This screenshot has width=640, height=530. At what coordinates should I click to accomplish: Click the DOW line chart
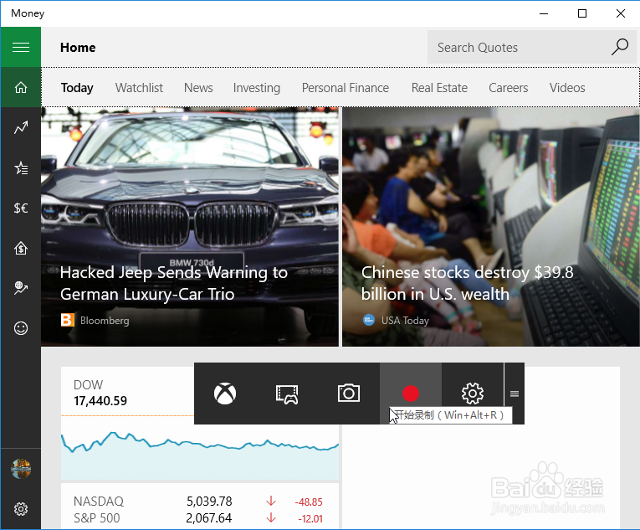(x=200, y=455)
